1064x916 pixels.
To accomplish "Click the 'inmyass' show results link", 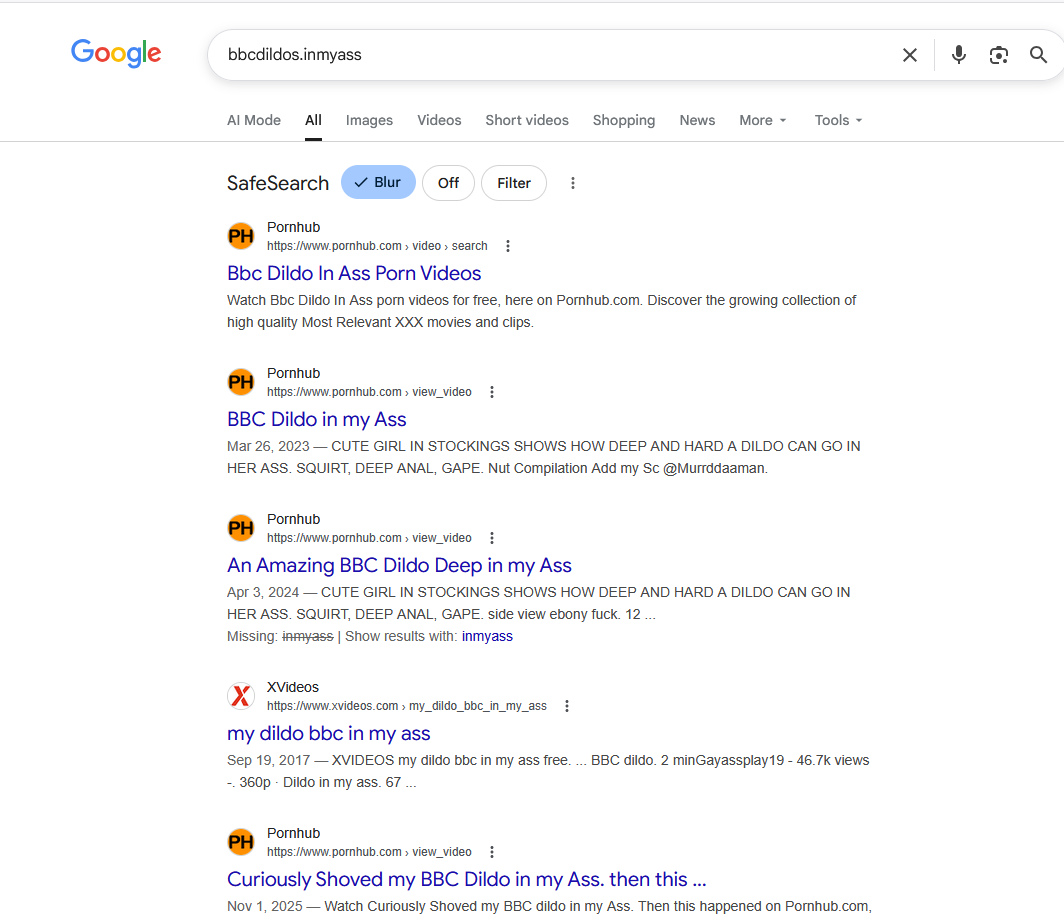I will coord(487,636).
